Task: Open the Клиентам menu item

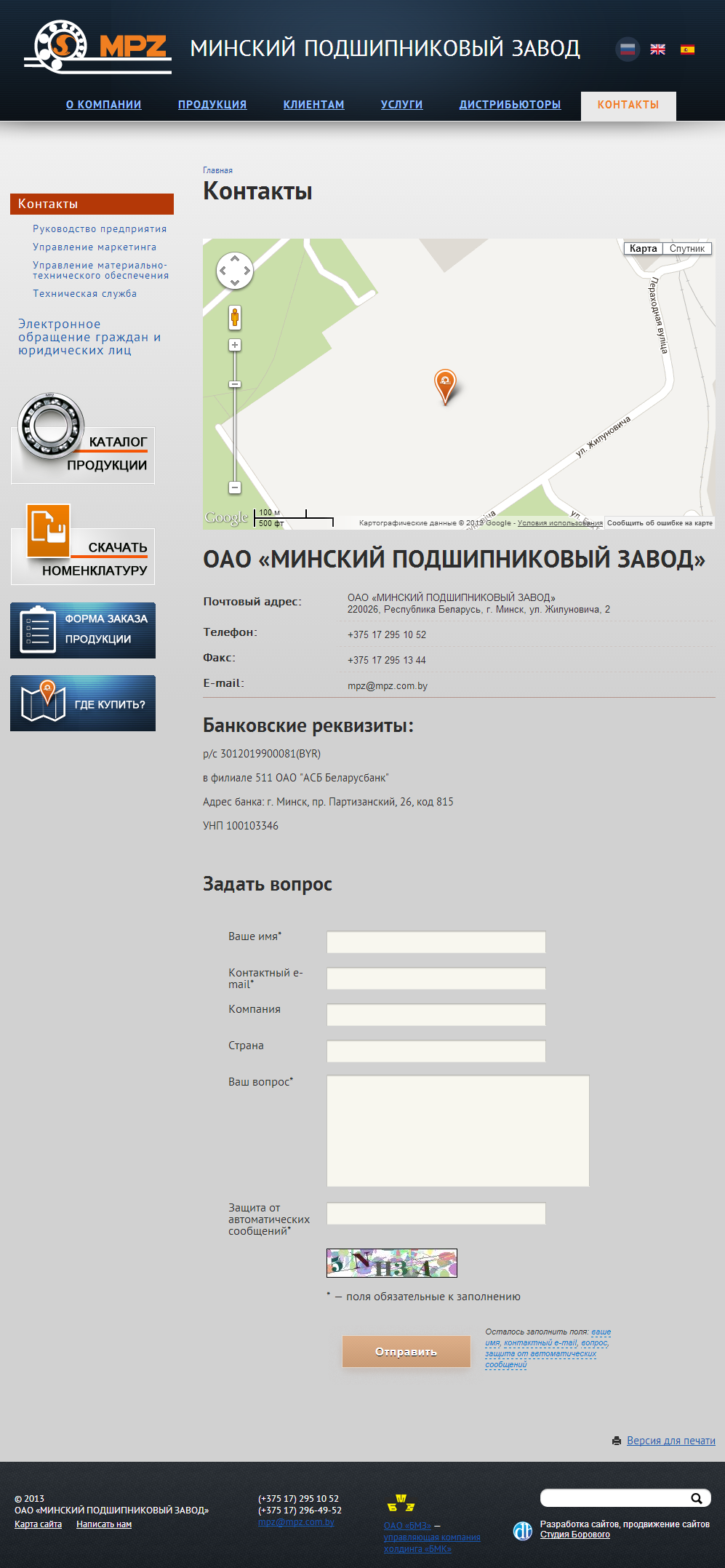Action: [x=314, y=105]
